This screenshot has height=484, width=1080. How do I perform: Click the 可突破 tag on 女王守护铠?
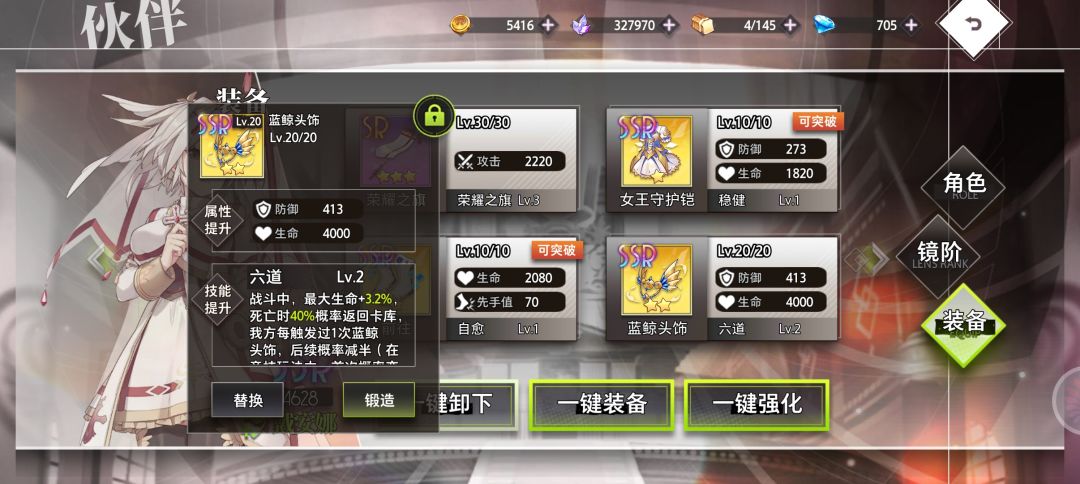tap(818, 122)
